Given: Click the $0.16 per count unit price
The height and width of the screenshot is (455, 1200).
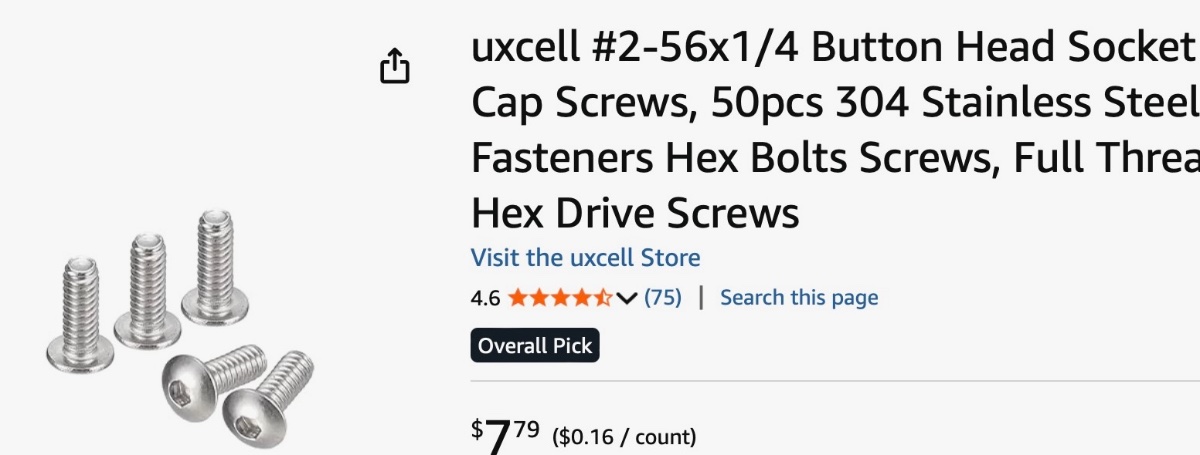Looking at the screenshot, I should pos(626,436).
